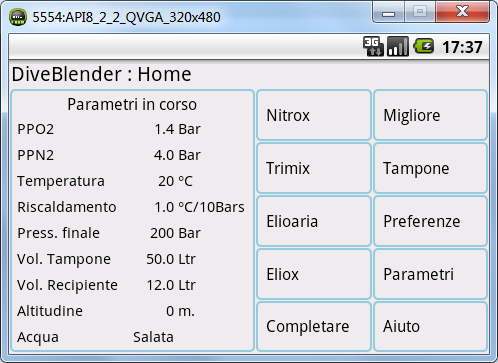Click the 20 °C value
The image size is (498, 363).
pyautogui.click(x=175, y=181)
